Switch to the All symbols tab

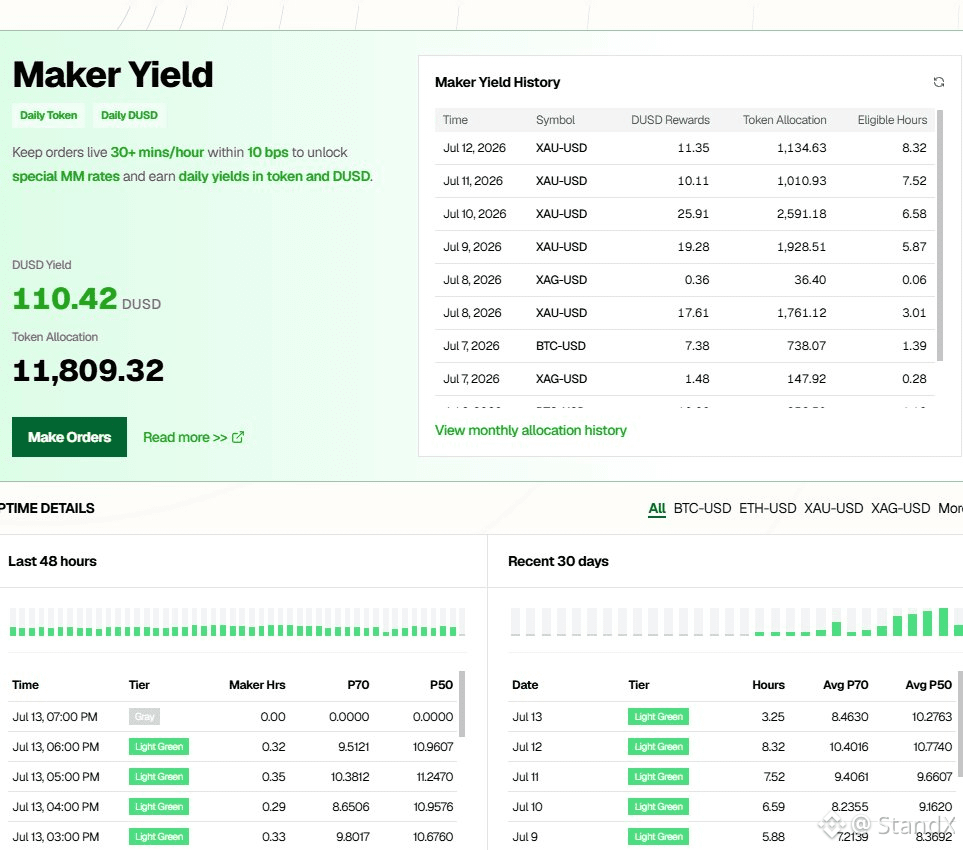point(657,509)
